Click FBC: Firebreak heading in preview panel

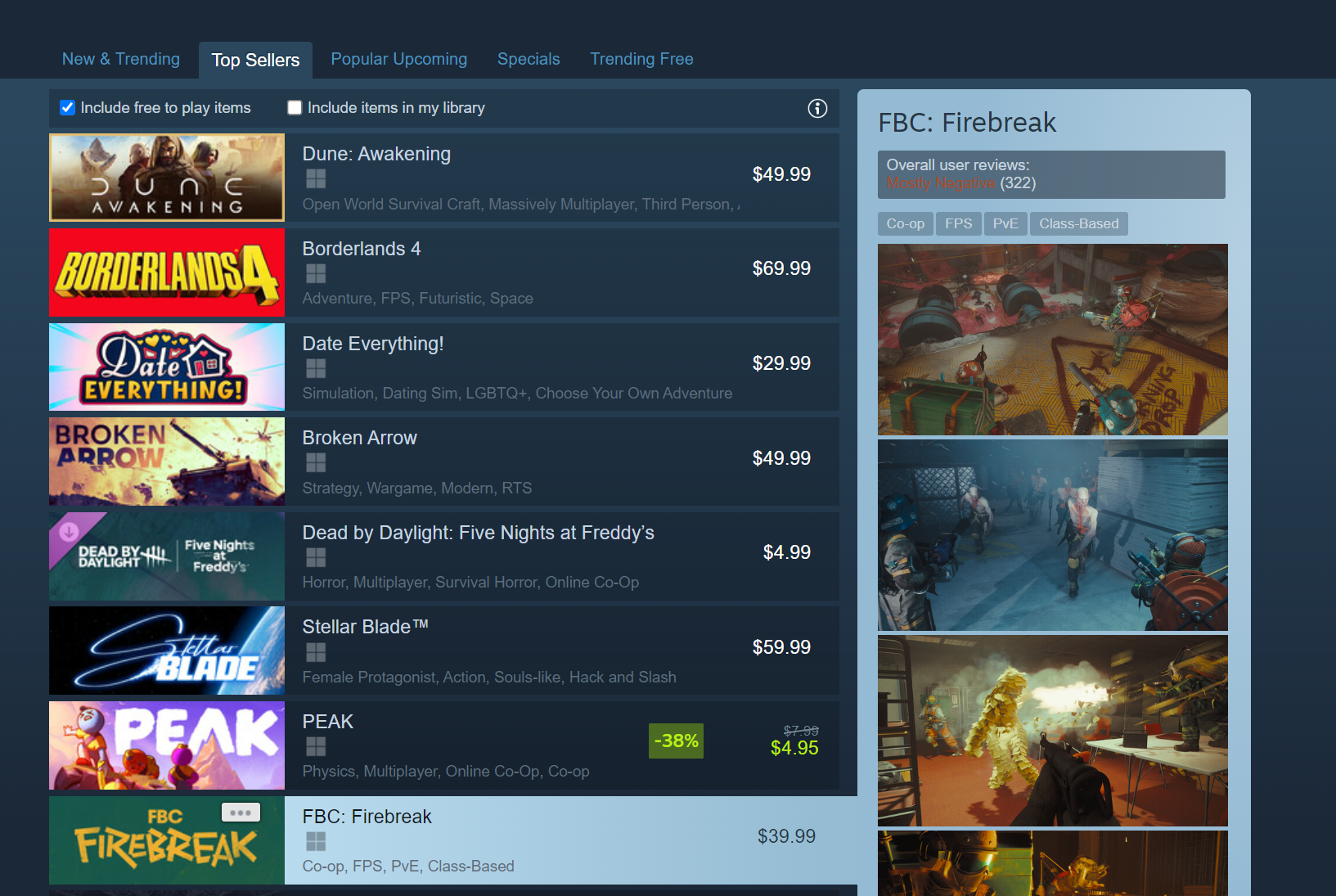pos(967,123)
